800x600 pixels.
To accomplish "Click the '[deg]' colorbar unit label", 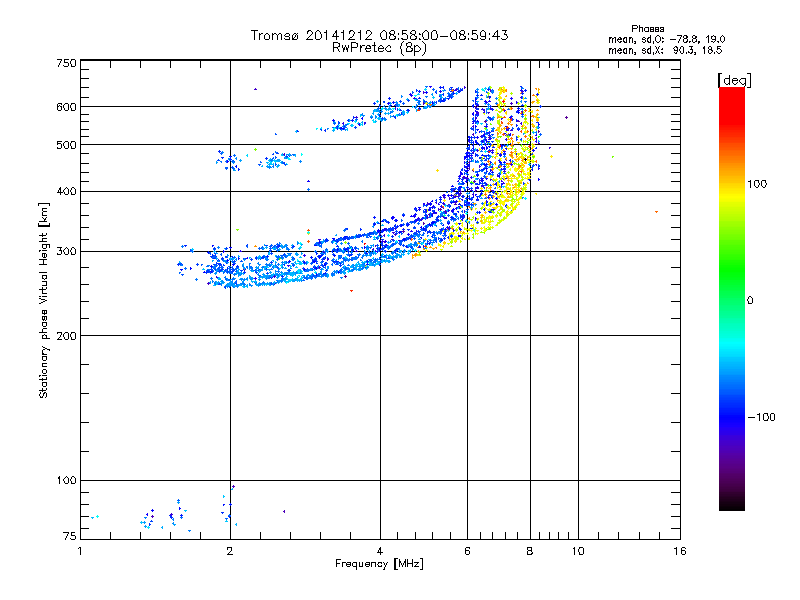I will [734, 80].
